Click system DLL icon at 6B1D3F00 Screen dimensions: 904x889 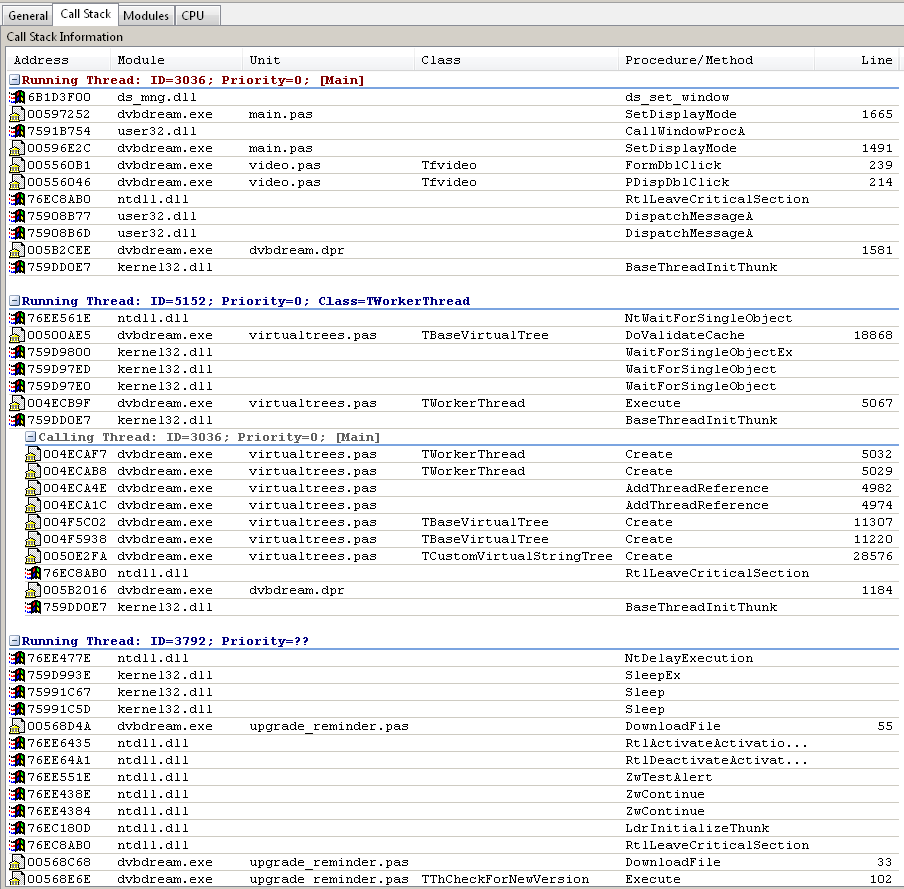(x=17, y=97)
